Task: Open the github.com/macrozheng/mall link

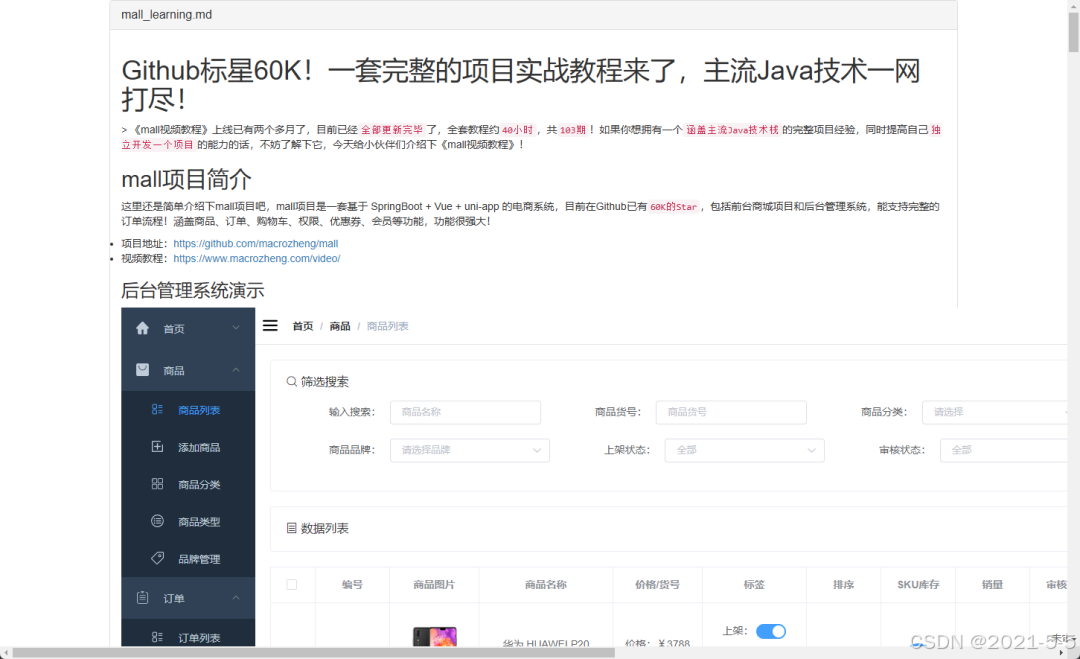Action: pyautogui.click(x=255, y=242)
